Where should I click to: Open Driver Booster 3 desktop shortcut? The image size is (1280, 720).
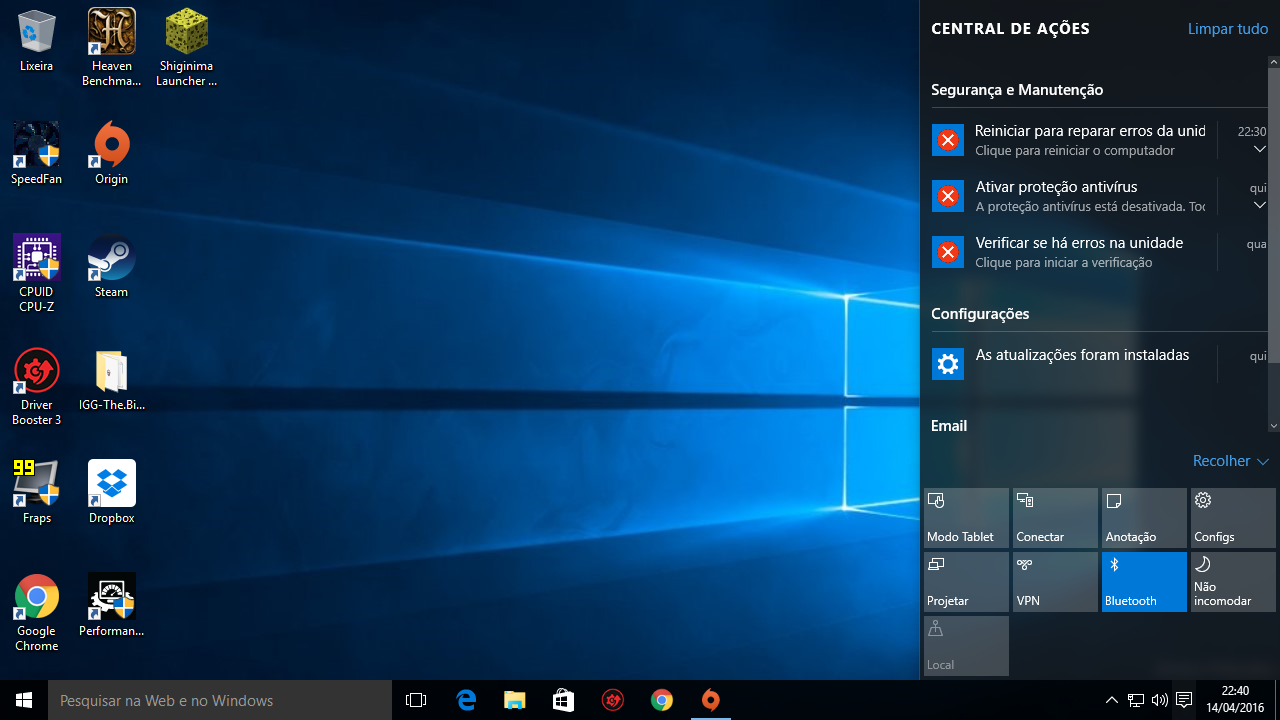pyautogui.click(x=37, y=386)
